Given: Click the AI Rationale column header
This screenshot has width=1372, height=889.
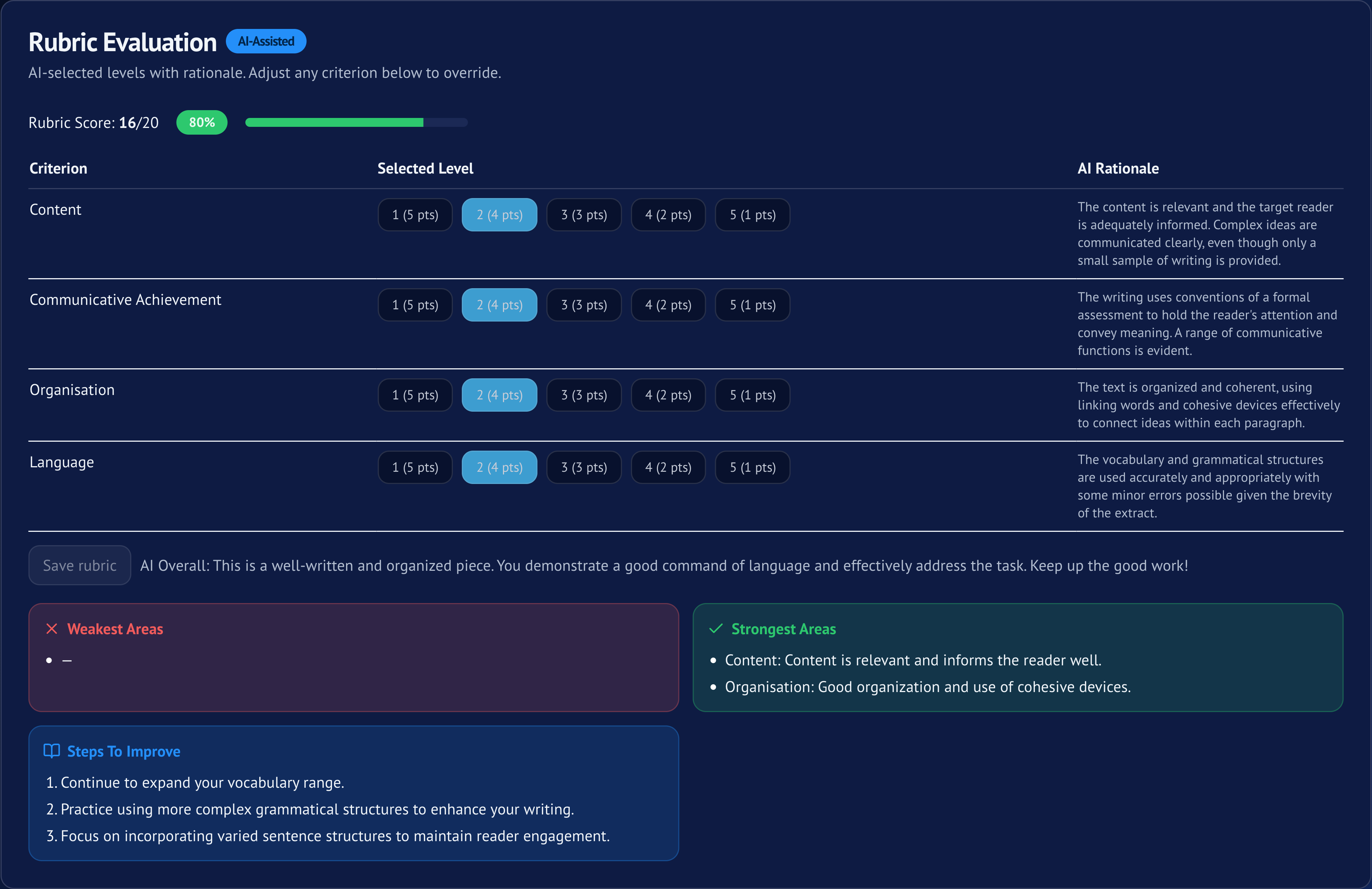Looking at the screenshot, I should pos(1118,168).
